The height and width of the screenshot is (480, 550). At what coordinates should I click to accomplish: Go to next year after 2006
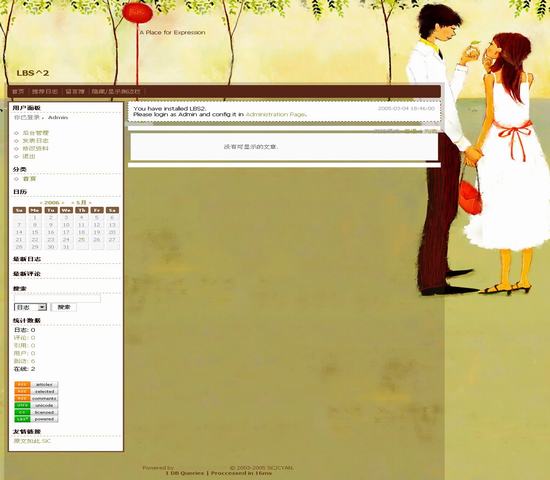62,203
